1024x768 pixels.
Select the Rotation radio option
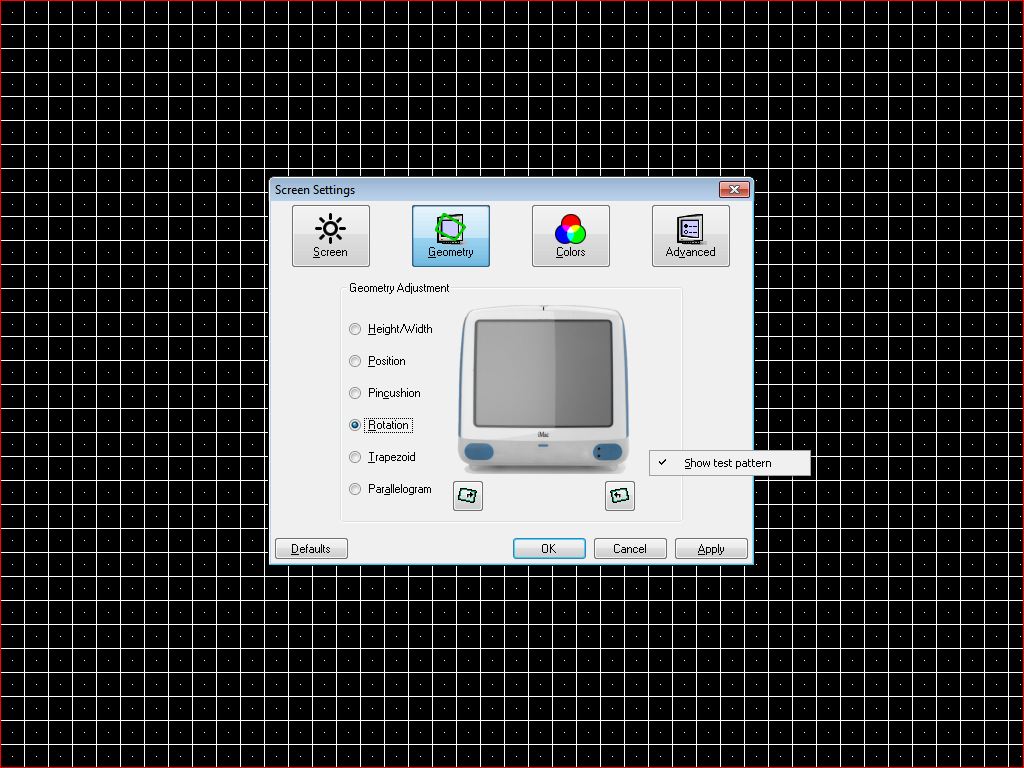381,425
